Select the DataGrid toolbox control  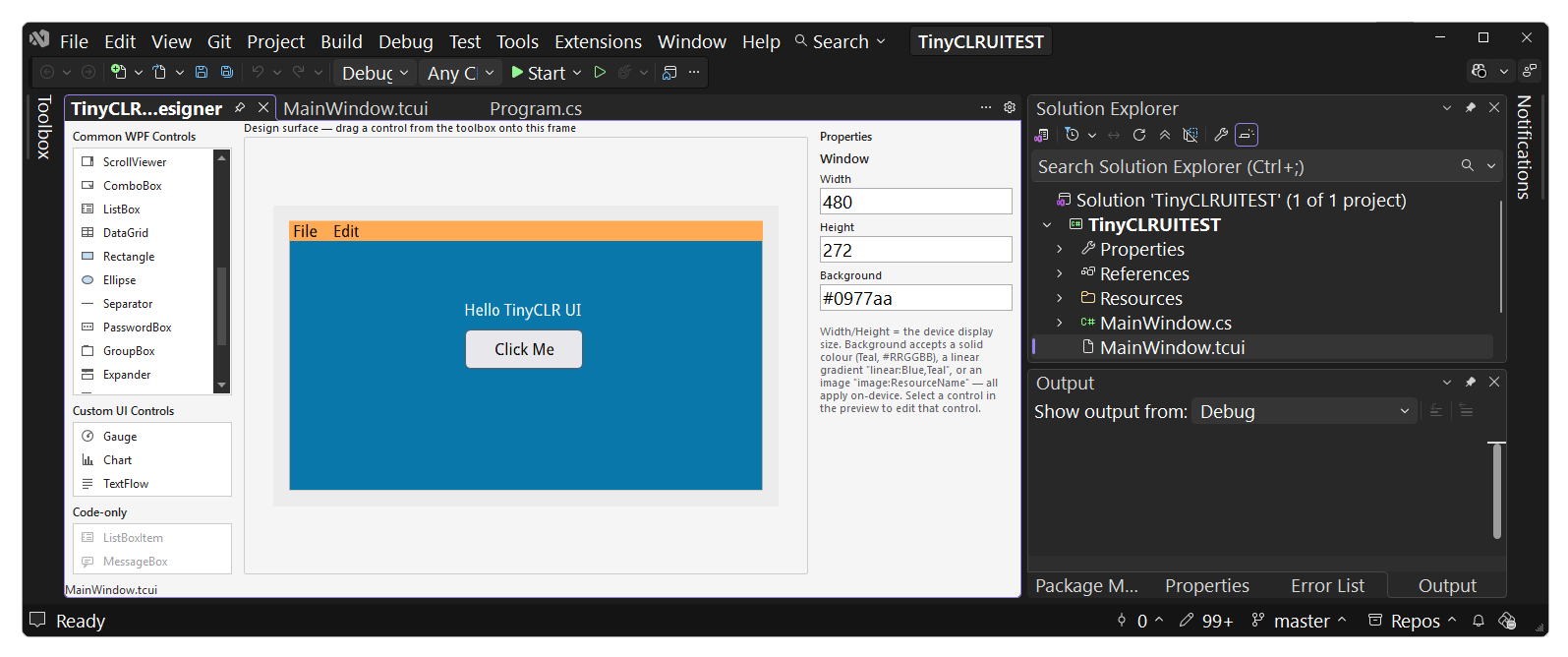point(145,233)
